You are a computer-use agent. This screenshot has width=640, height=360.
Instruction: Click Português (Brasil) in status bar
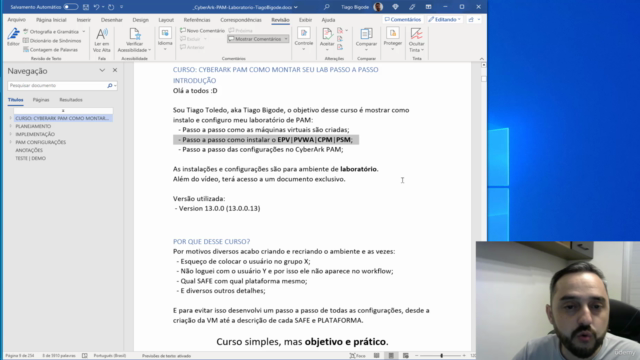109,356
